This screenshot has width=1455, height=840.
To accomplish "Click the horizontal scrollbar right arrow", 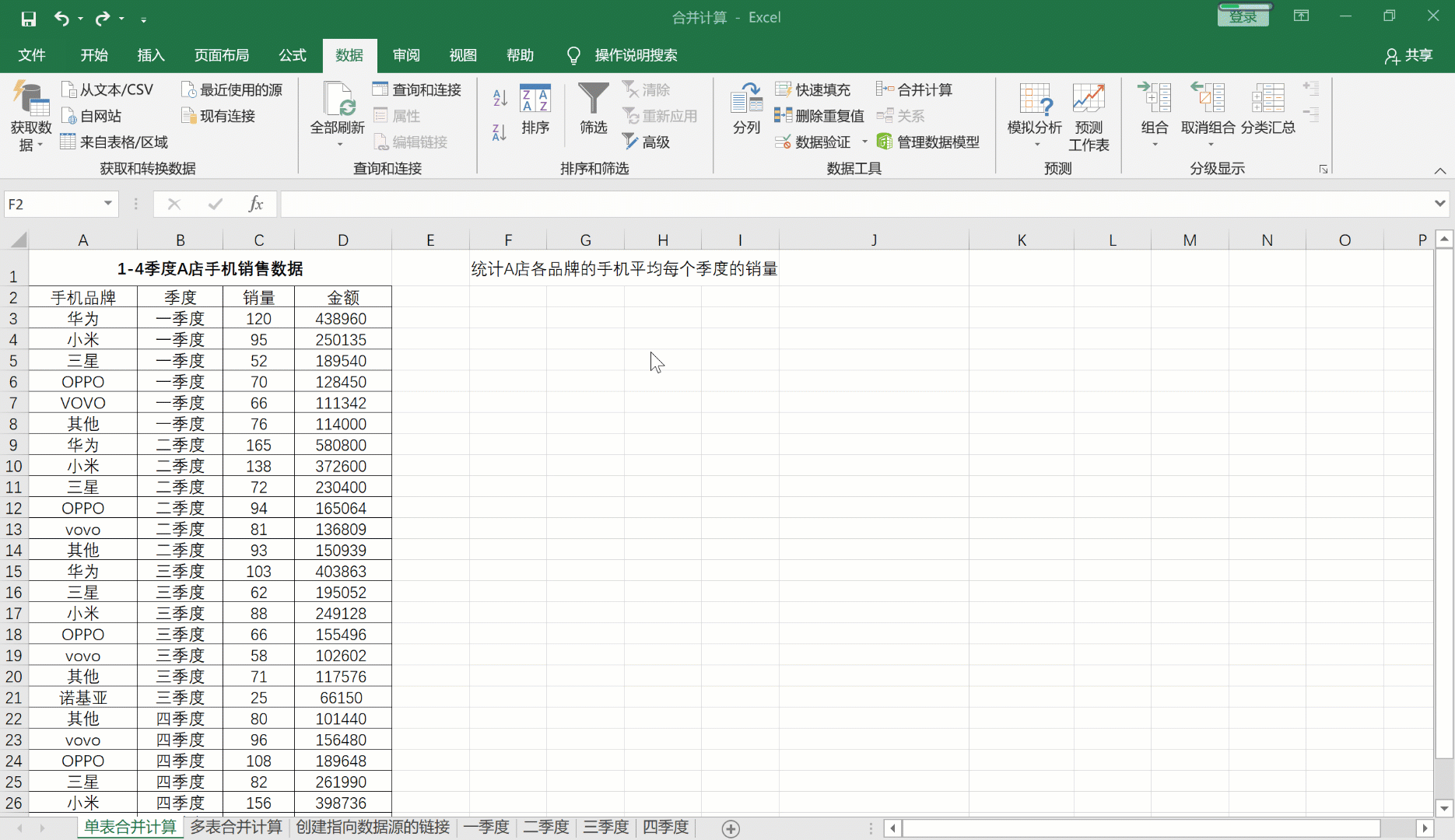I will (1425, 828).
